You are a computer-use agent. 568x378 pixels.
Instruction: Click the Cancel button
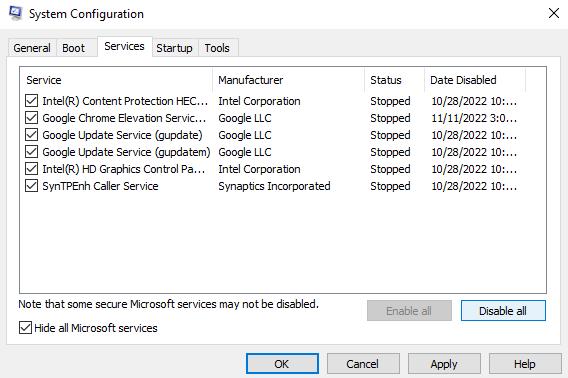pyautogui.click(x=363, y=364)
